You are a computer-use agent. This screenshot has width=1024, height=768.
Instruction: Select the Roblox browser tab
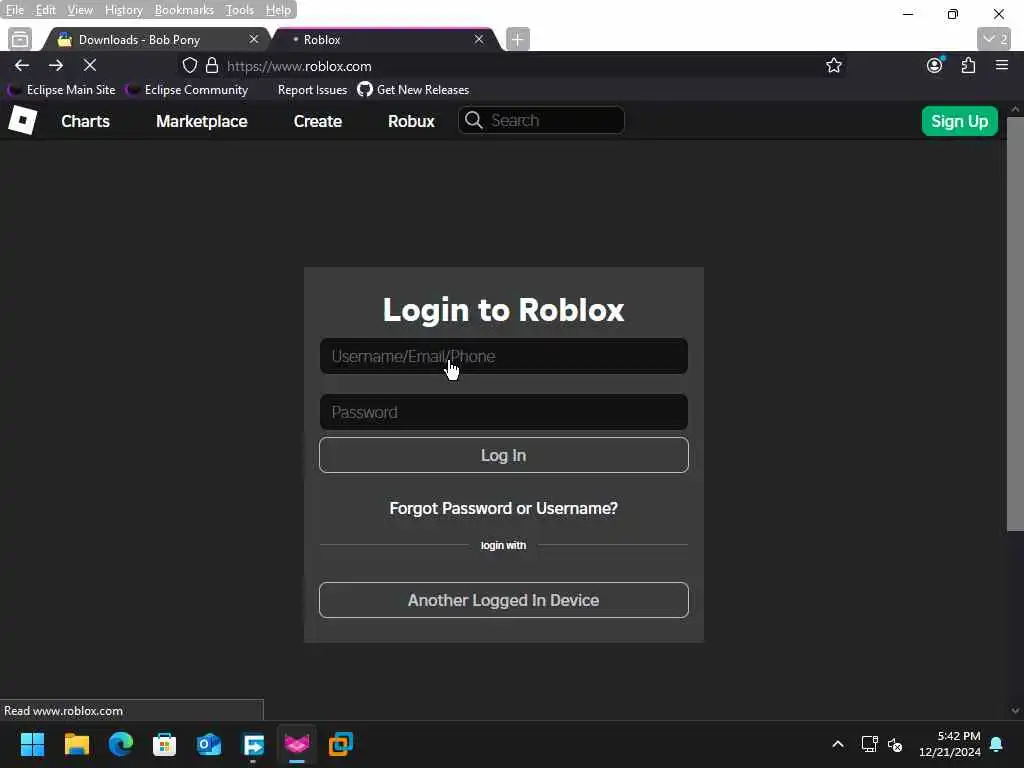point(385,39)
